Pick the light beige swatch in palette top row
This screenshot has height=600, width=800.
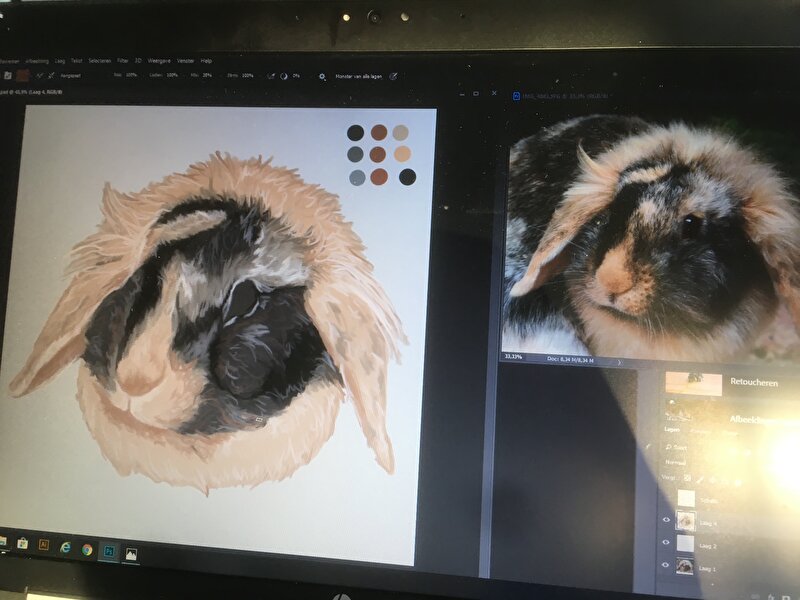pos(401,133)
